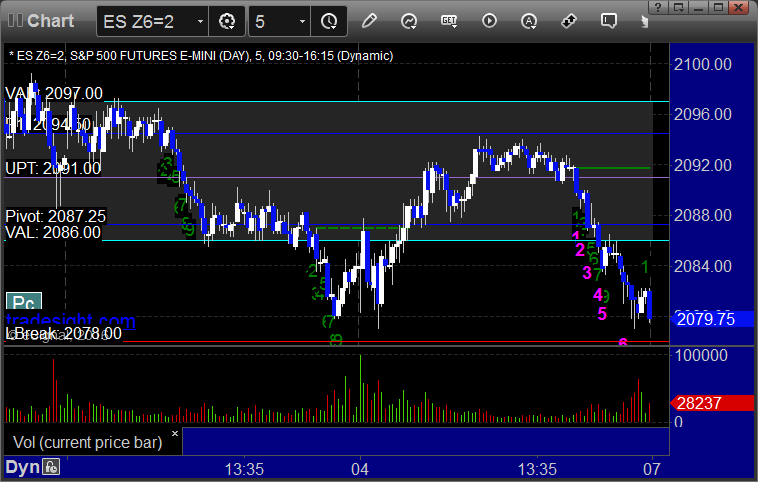Click the 2100.00 price axis label
This screenshot has width=758, height=482.
pyautogui.click(x=703, y=64)
